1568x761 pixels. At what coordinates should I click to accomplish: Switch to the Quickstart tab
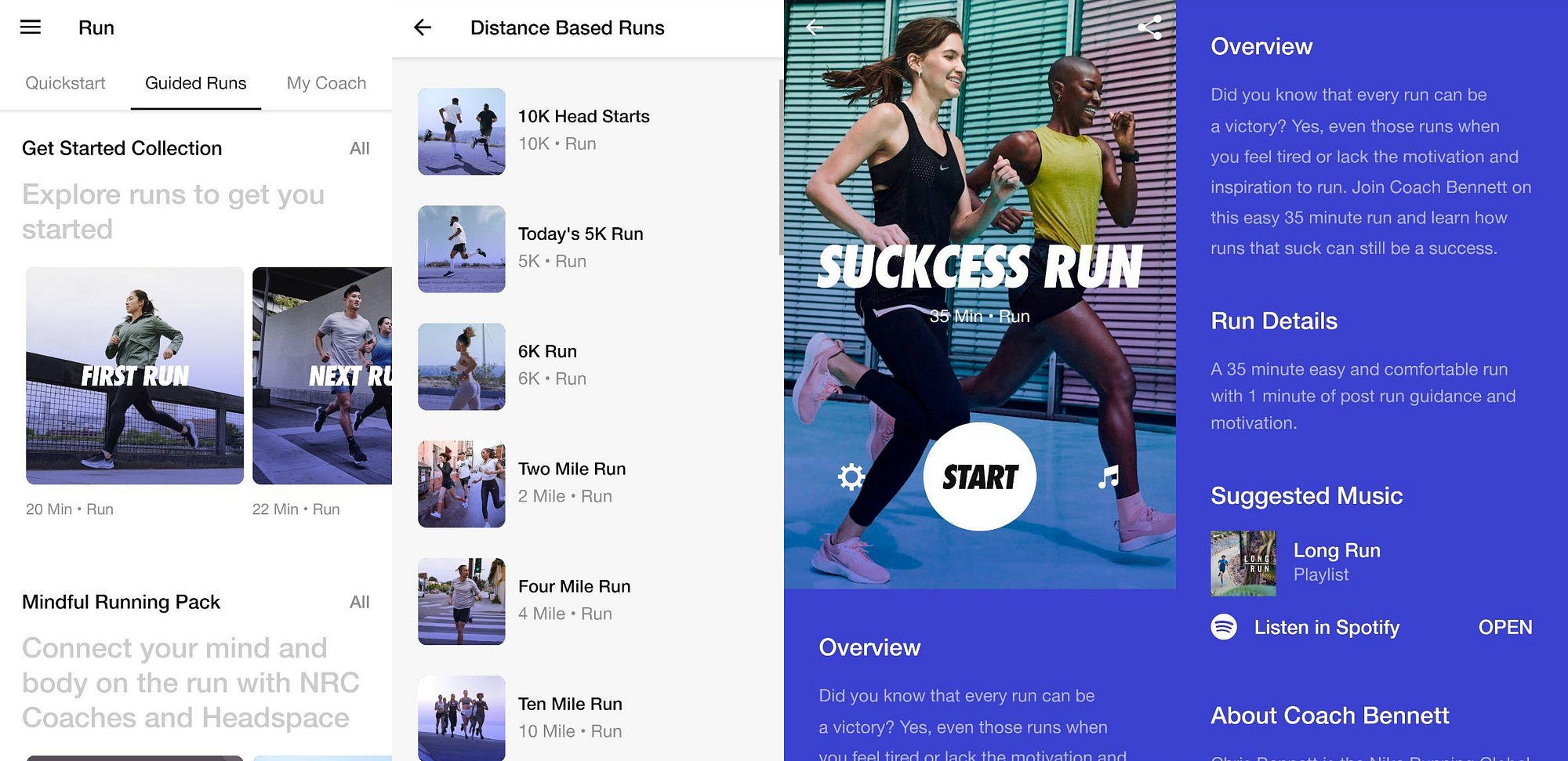65,83
